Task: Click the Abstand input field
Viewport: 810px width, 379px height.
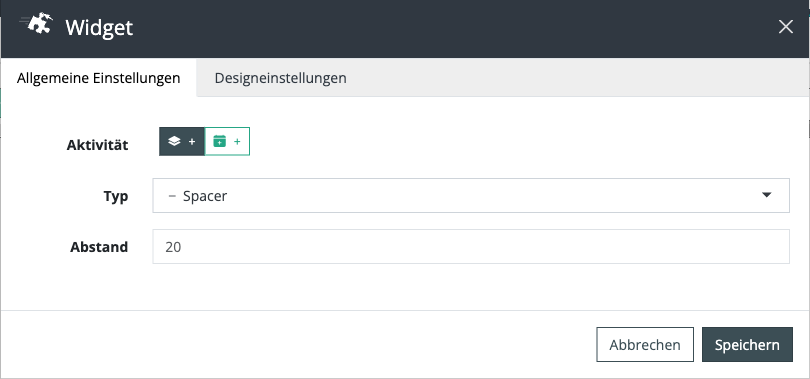Action: tap(471, 246)
